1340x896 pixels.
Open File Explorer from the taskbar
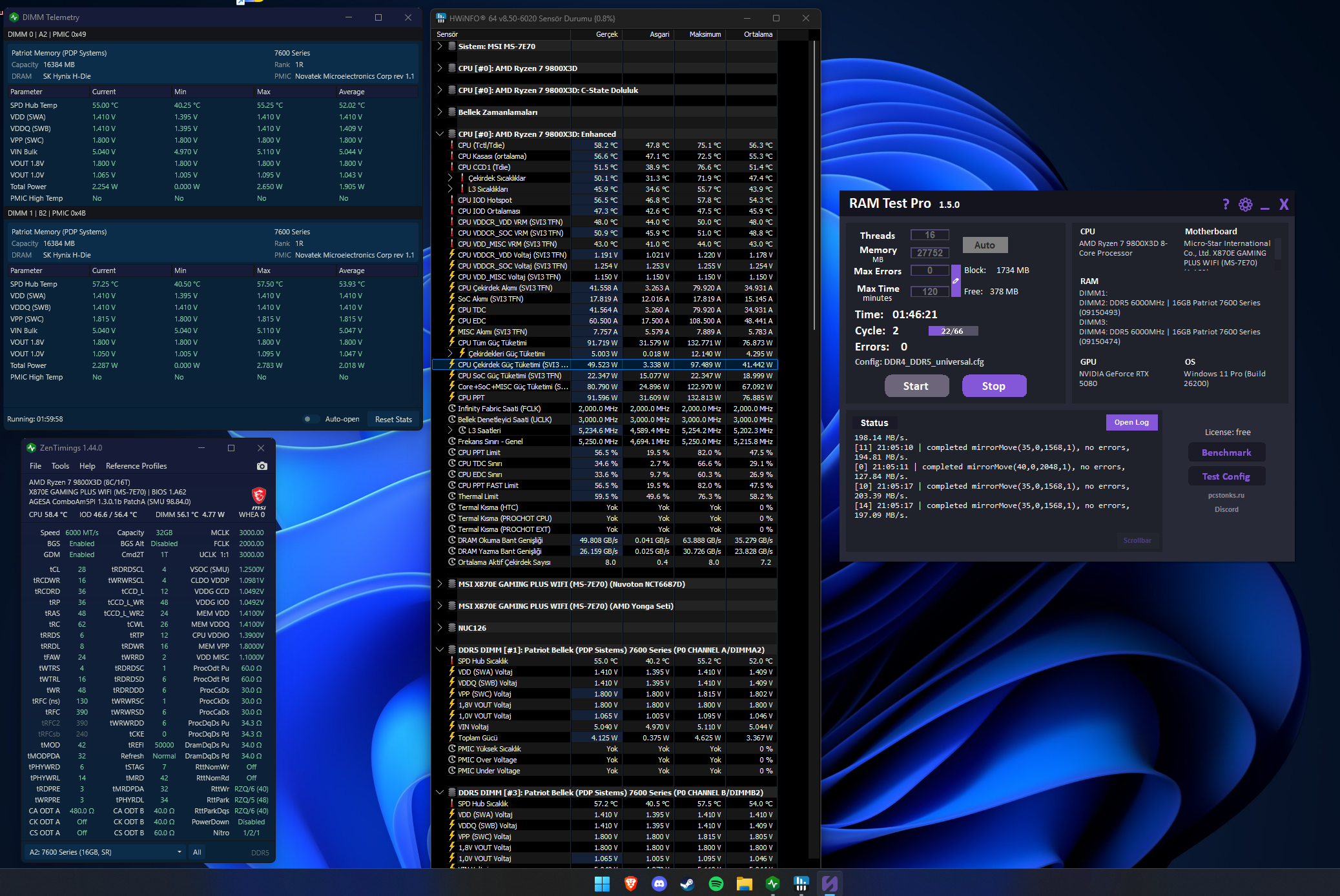(x=745, y=884)
